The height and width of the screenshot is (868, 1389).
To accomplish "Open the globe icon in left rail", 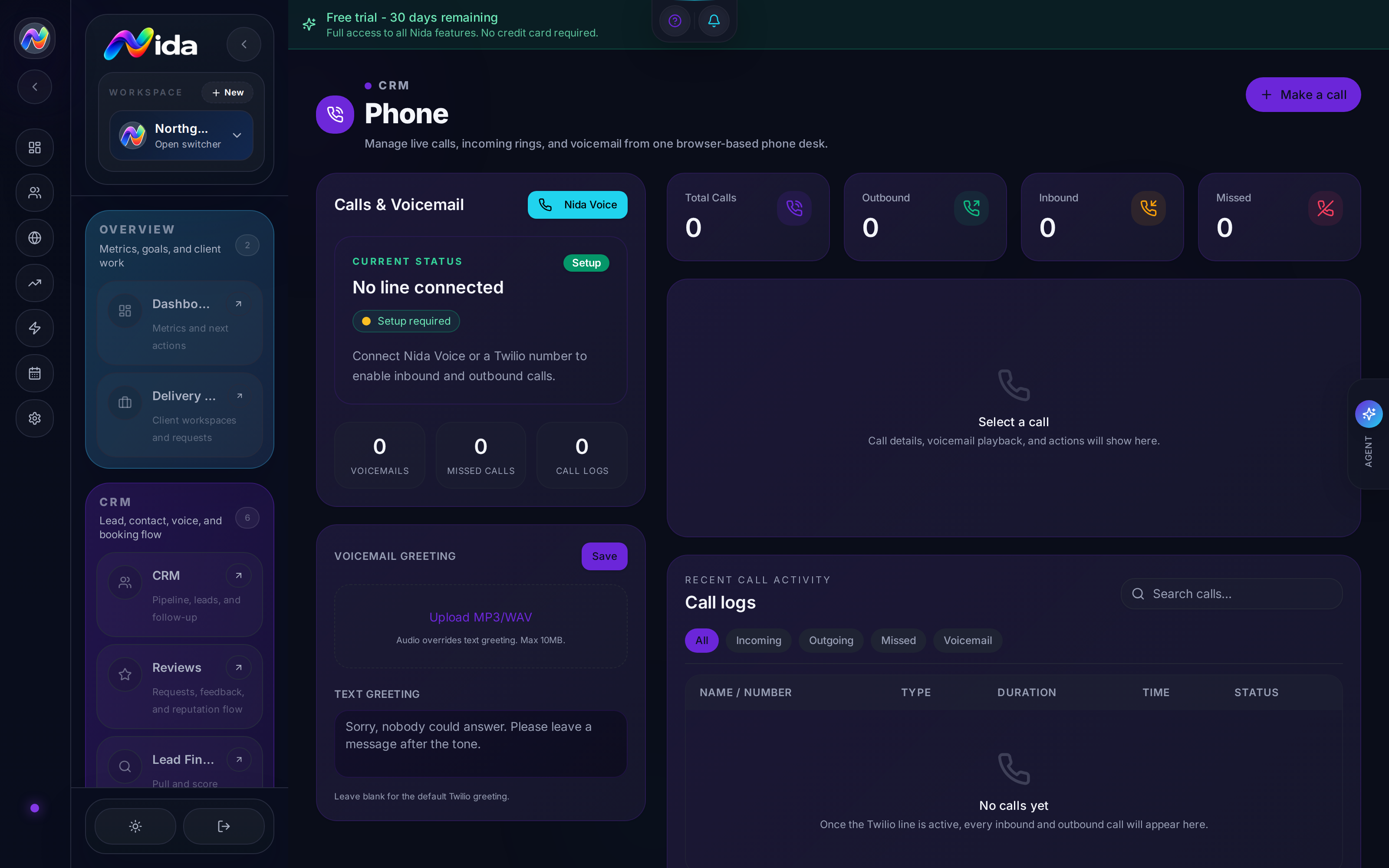I will (35, 238).
